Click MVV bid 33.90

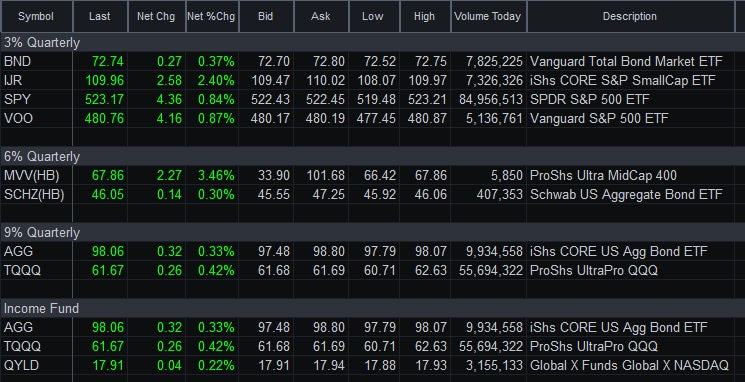coord(274,175)
